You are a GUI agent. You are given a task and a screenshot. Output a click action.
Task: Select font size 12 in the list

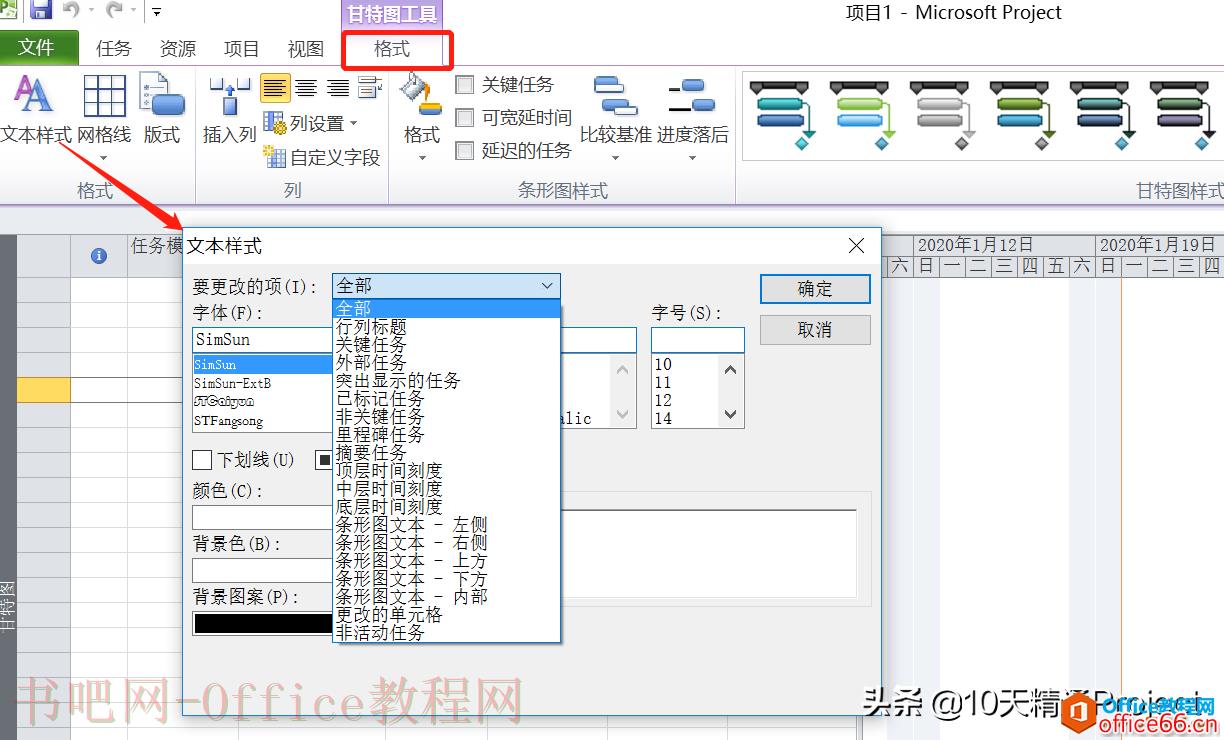[x=685, y=400]
